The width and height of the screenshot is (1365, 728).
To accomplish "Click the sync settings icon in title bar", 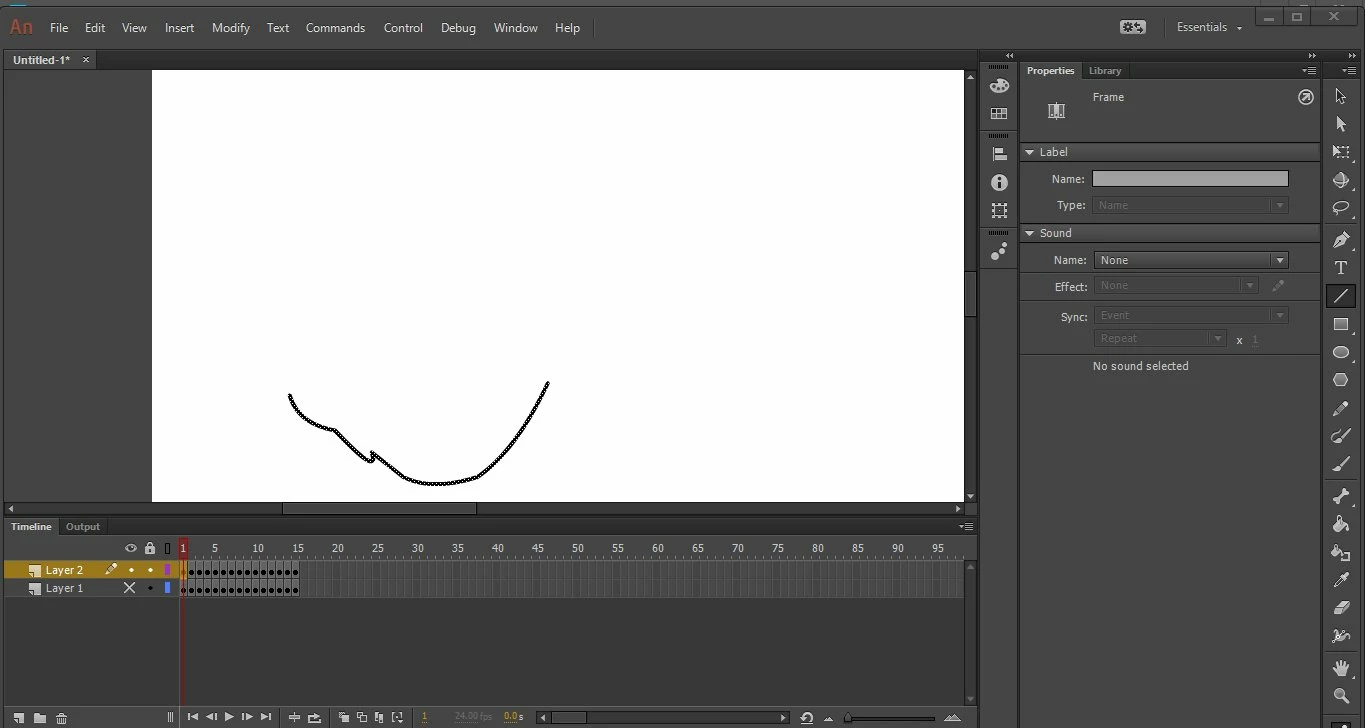I will pyautogui.click(x=1133, y=27).
